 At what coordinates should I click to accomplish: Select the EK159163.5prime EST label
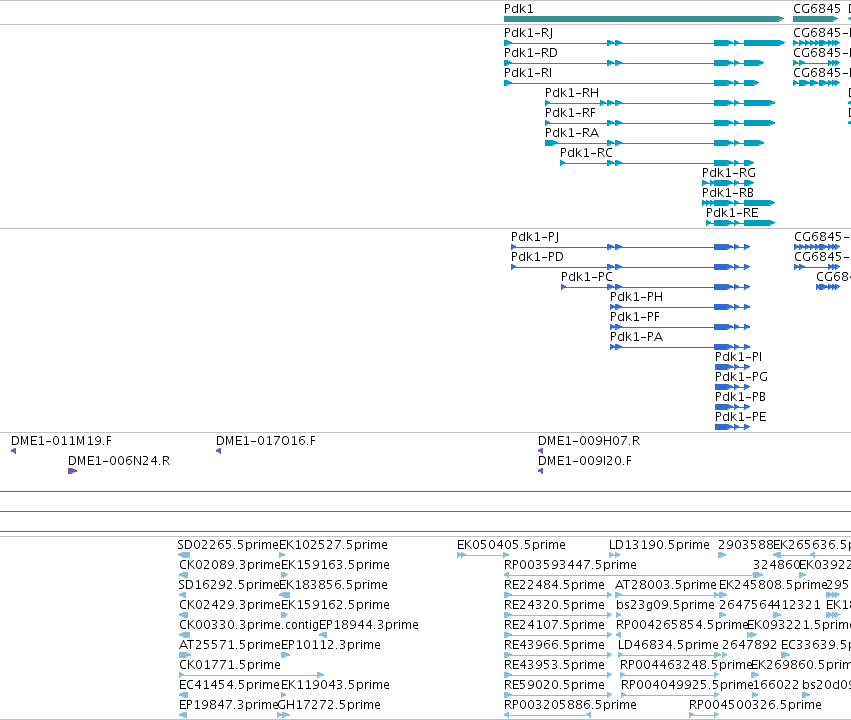click(335, 565)
